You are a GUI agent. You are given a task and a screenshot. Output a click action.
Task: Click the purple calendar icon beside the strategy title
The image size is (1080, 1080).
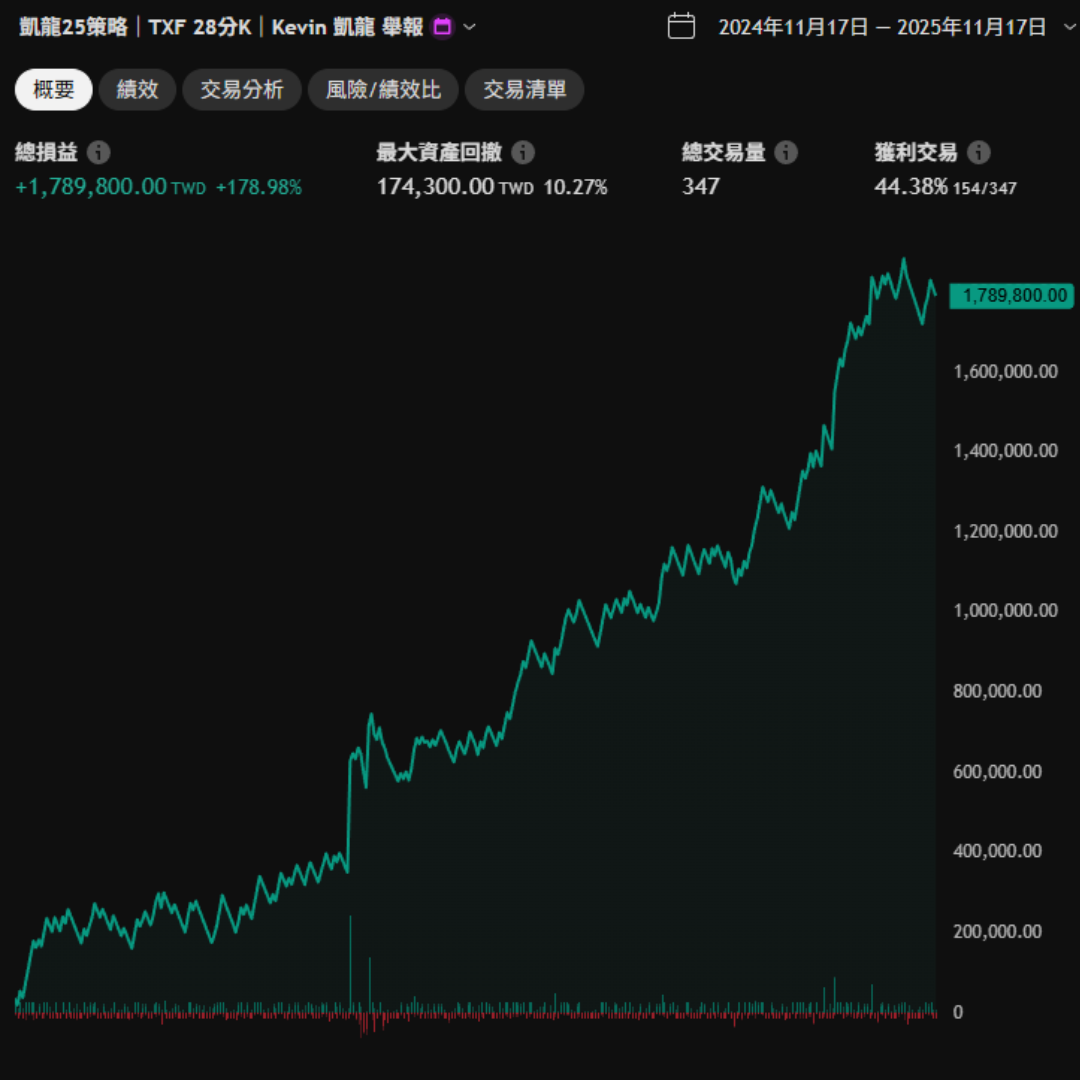point(442,27)
